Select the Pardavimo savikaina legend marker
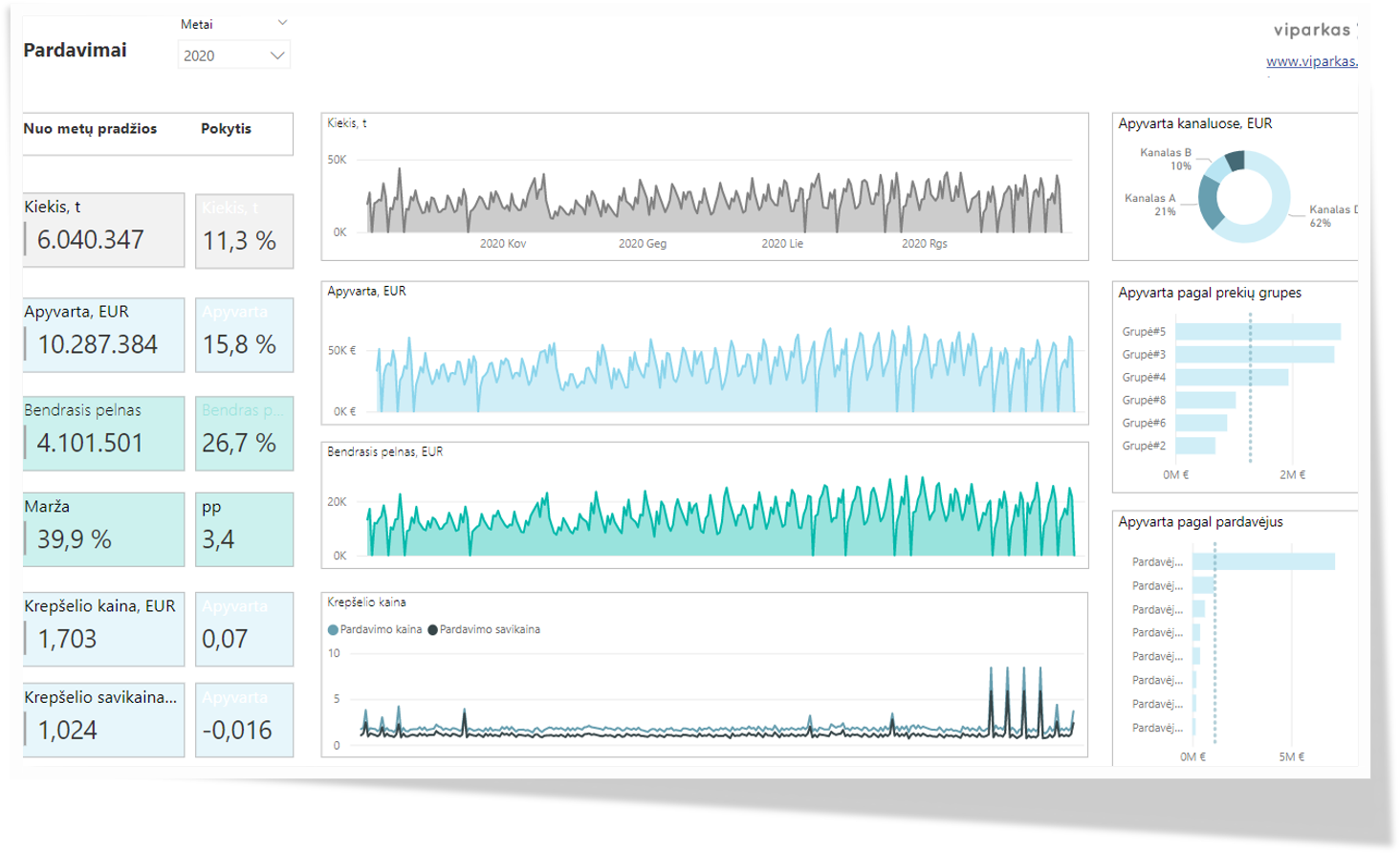 (x=433, y=630)
